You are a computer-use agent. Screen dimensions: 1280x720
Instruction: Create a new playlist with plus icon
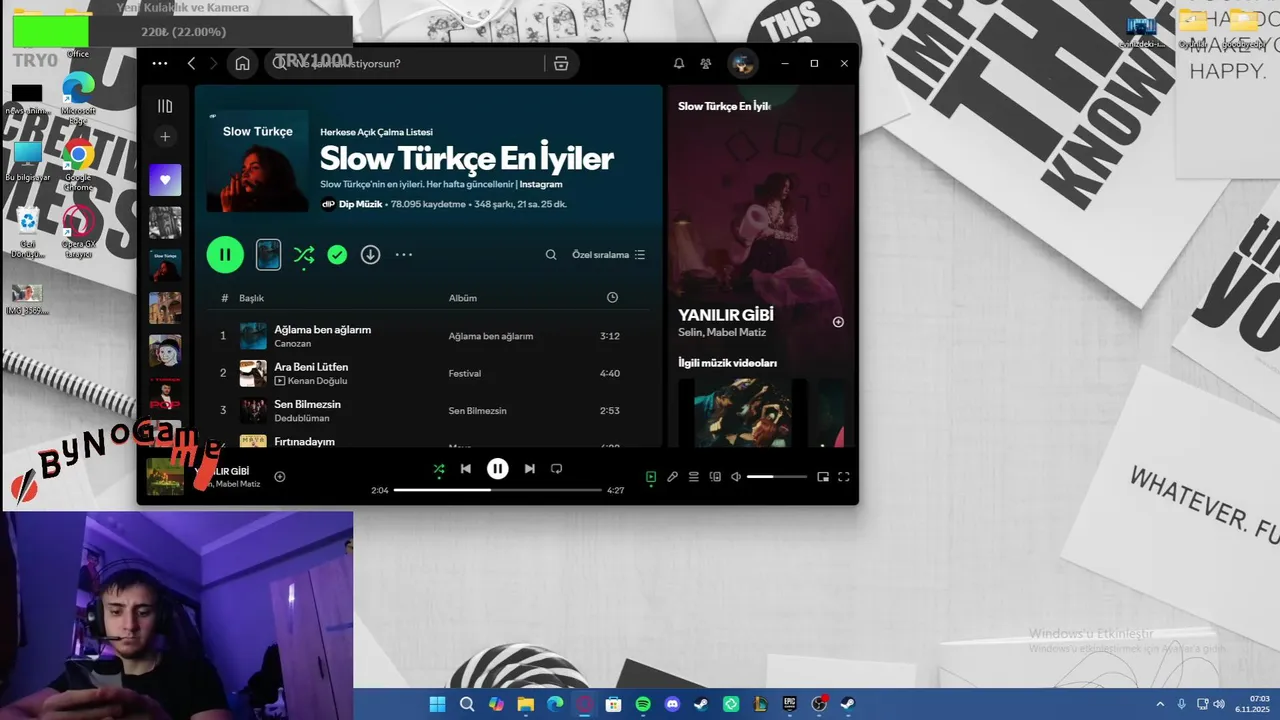click(x=165, y=137)
